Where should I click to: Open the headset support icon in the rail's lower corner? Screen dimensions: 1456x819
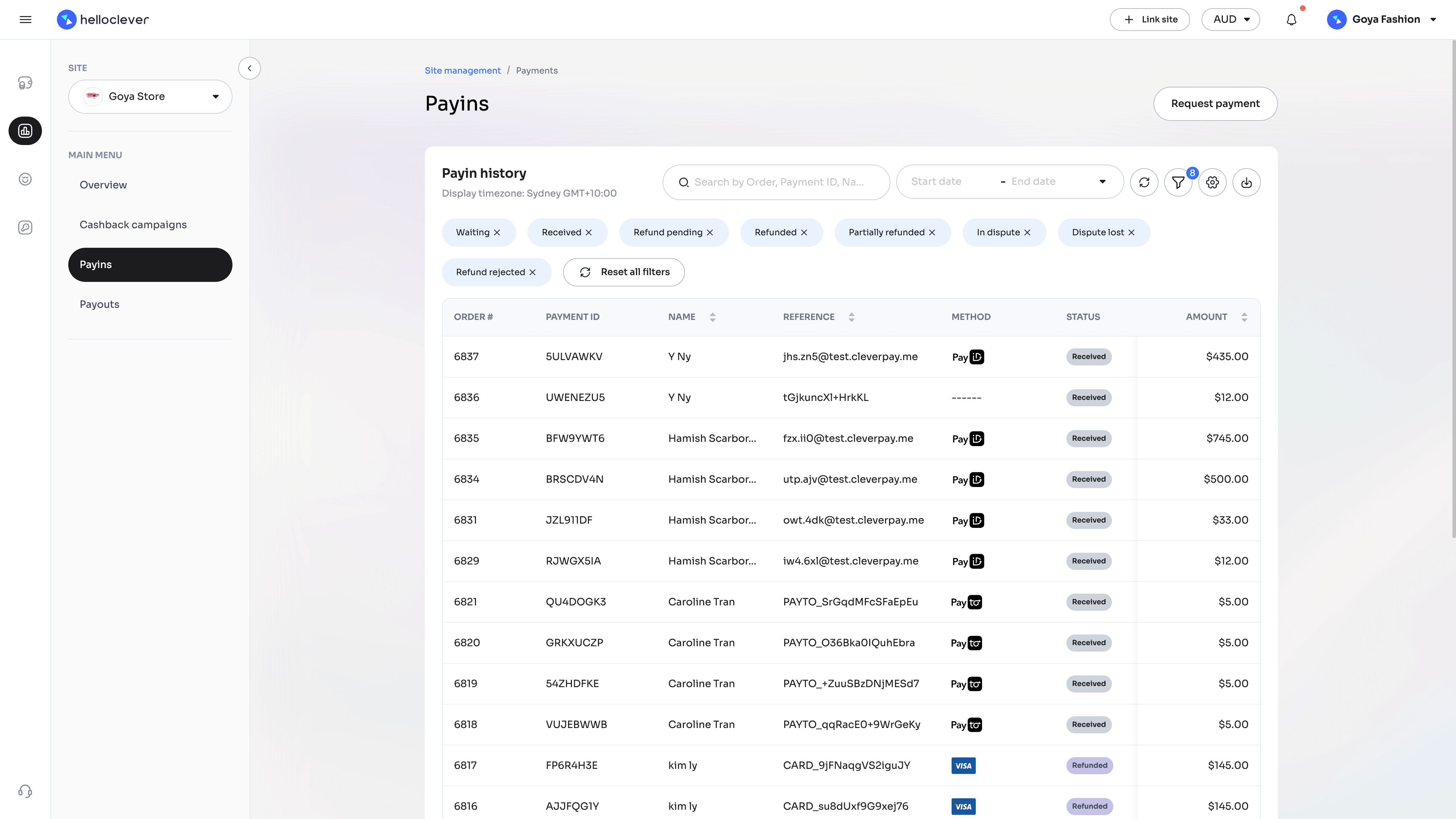pos(26,791)
